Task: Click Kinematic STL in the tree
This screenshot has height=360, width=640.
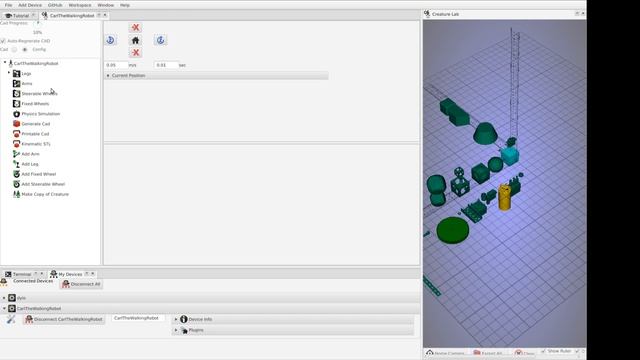Action: click(x=36, y=144)
